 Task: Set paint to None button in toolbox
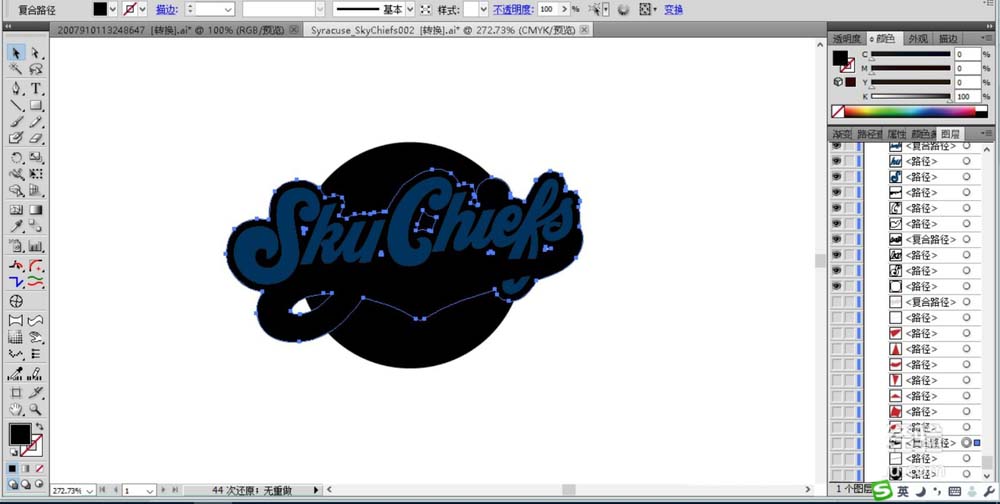coord(39,468)
